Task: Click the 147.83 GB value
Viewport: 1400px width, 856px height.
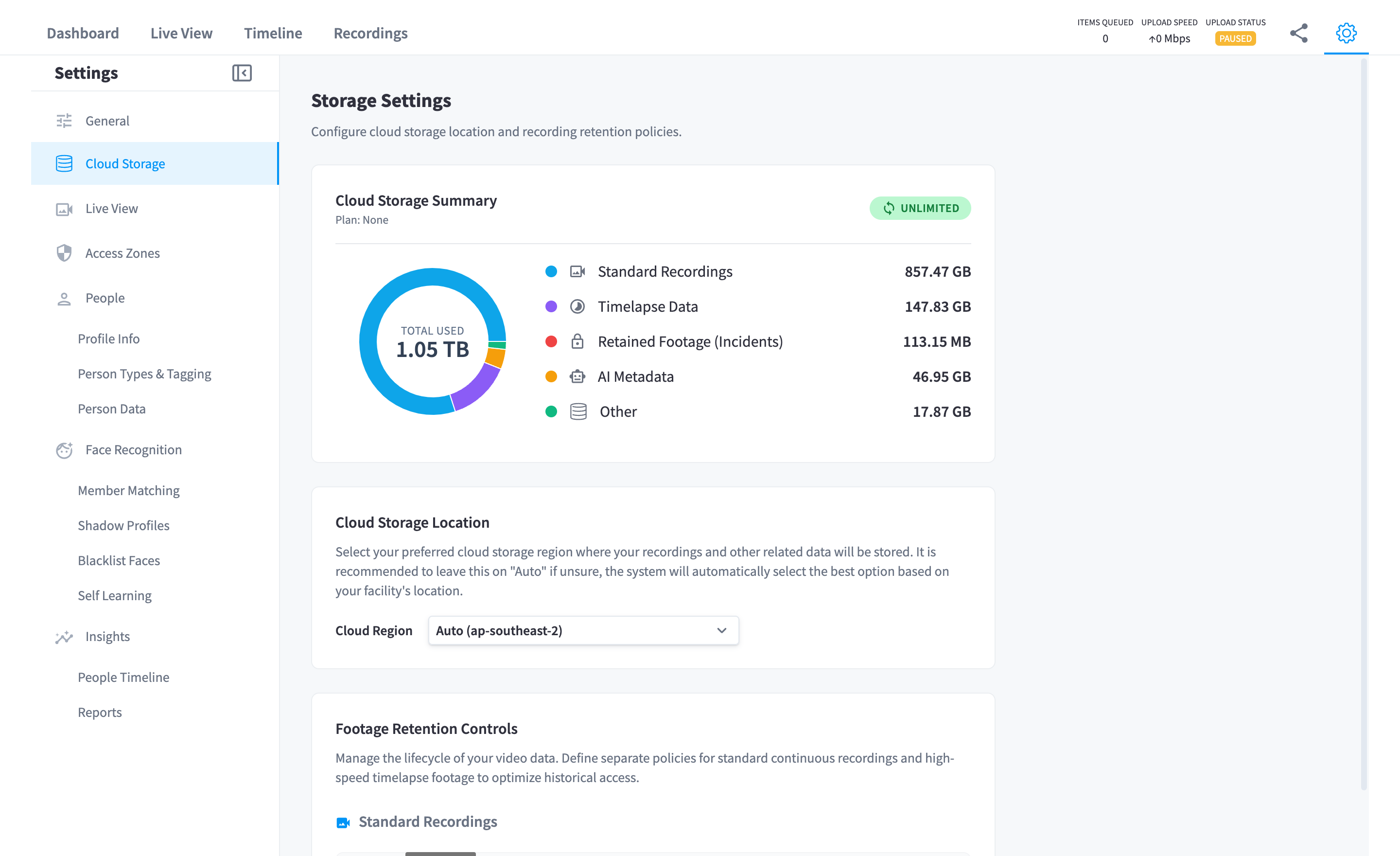Action: (x=938, y=306)
